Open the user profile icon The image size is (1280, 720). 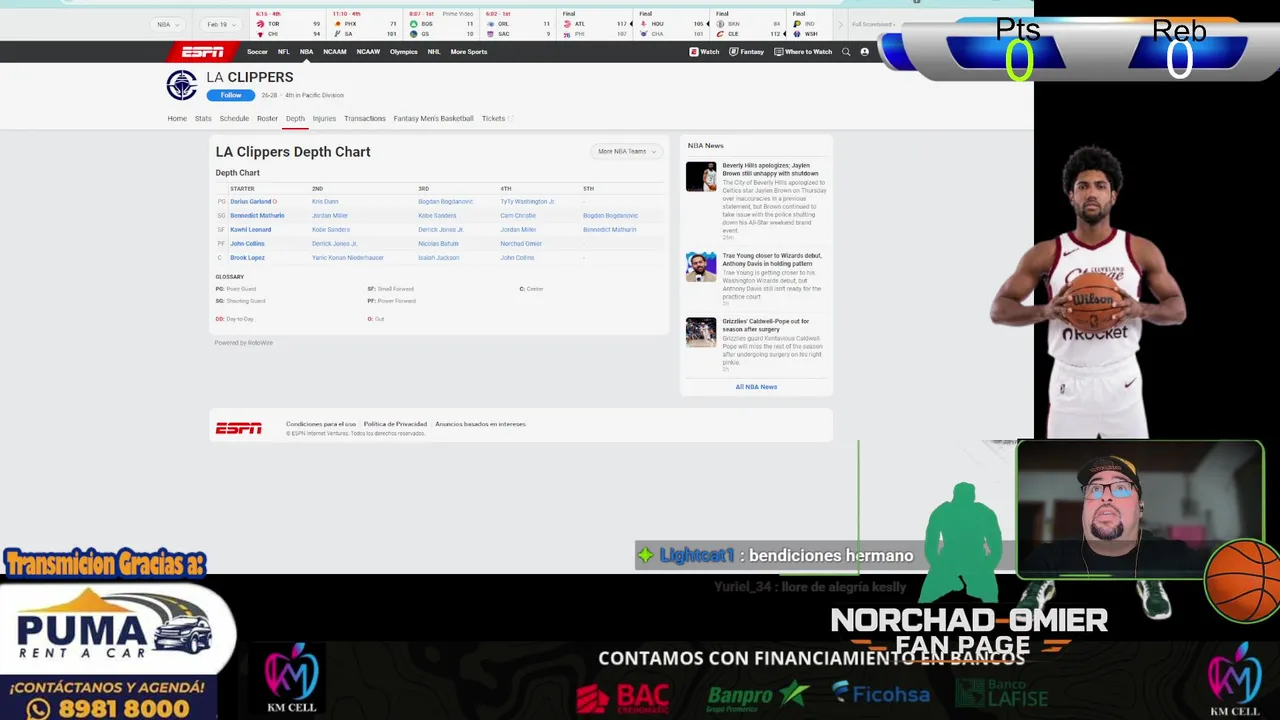tap(865, 52)
